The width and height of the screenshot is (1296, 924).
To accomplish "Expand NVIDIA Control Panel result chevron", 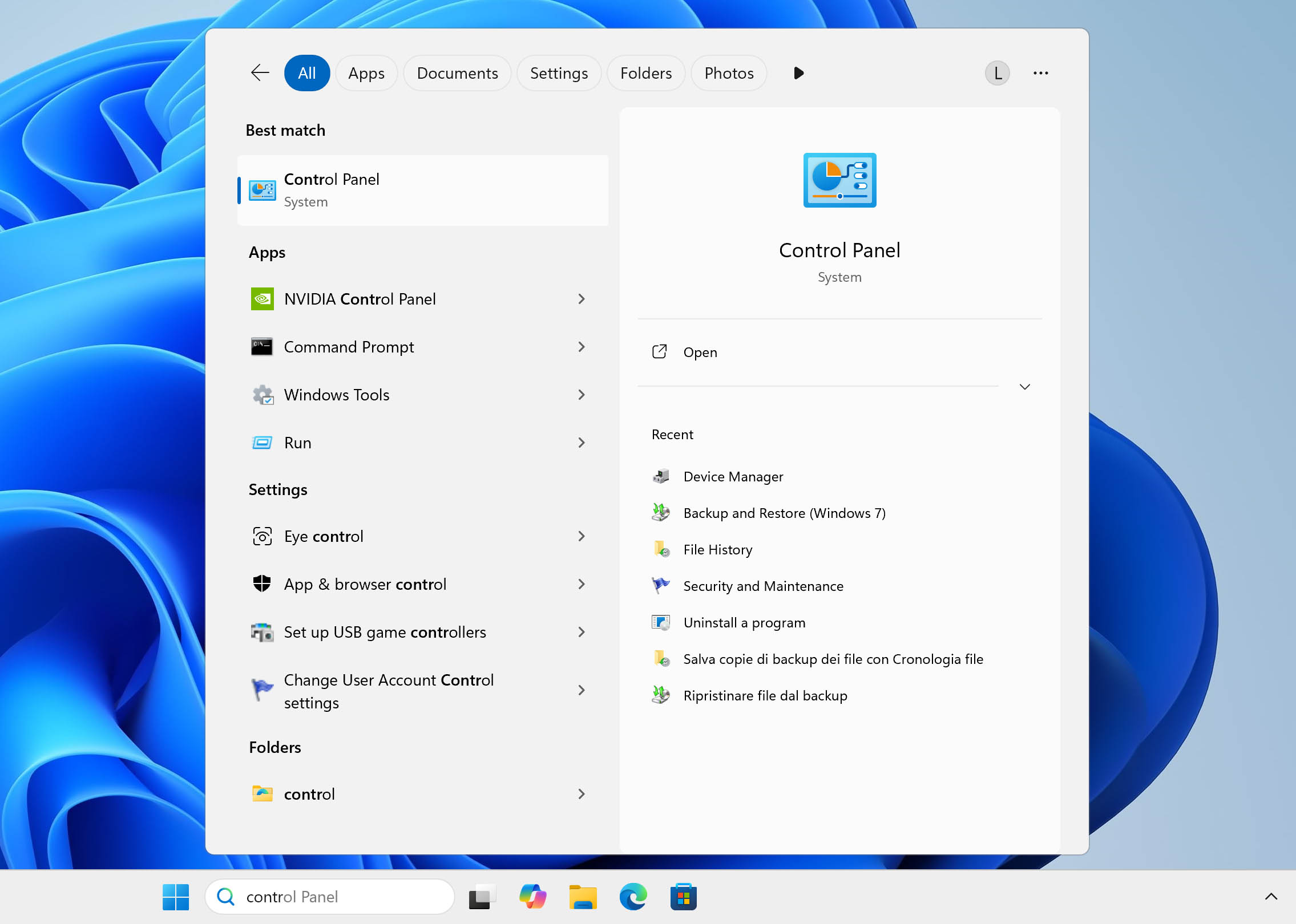I will point(582,299).
